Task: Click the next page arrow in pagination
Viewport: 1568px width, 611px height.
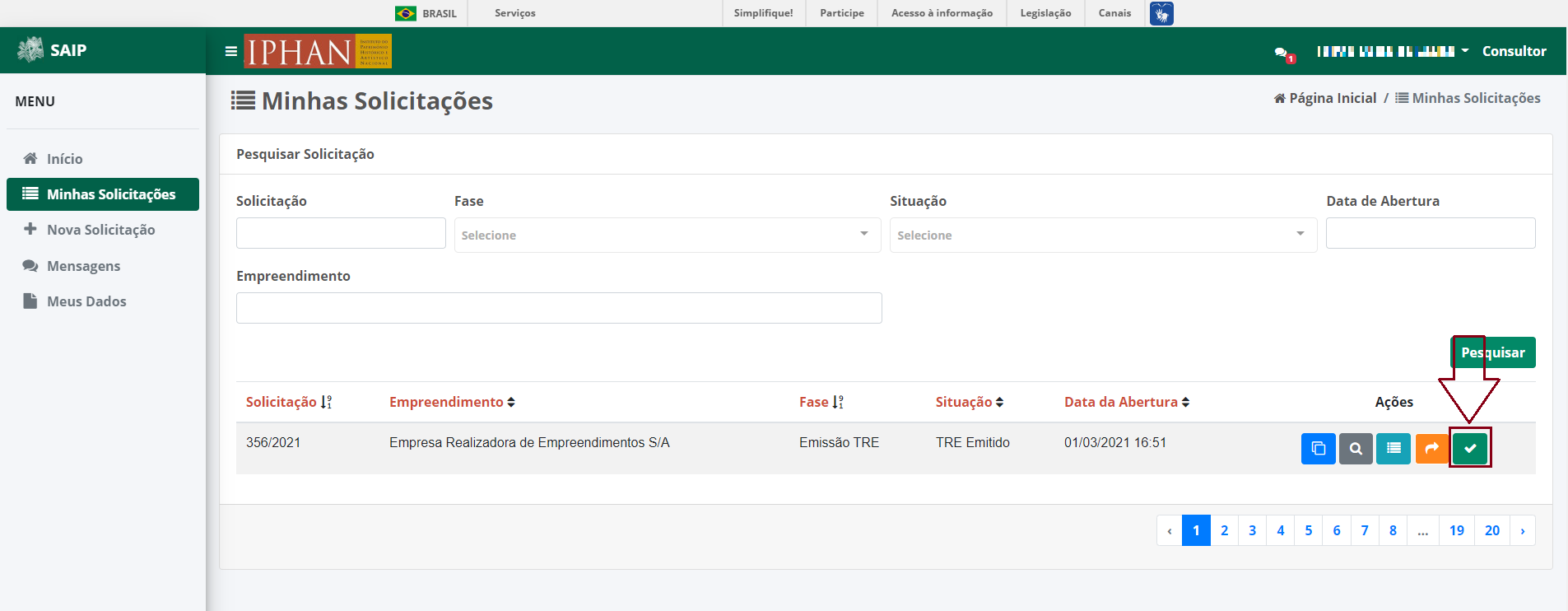Action: (x=1523, y=530)
